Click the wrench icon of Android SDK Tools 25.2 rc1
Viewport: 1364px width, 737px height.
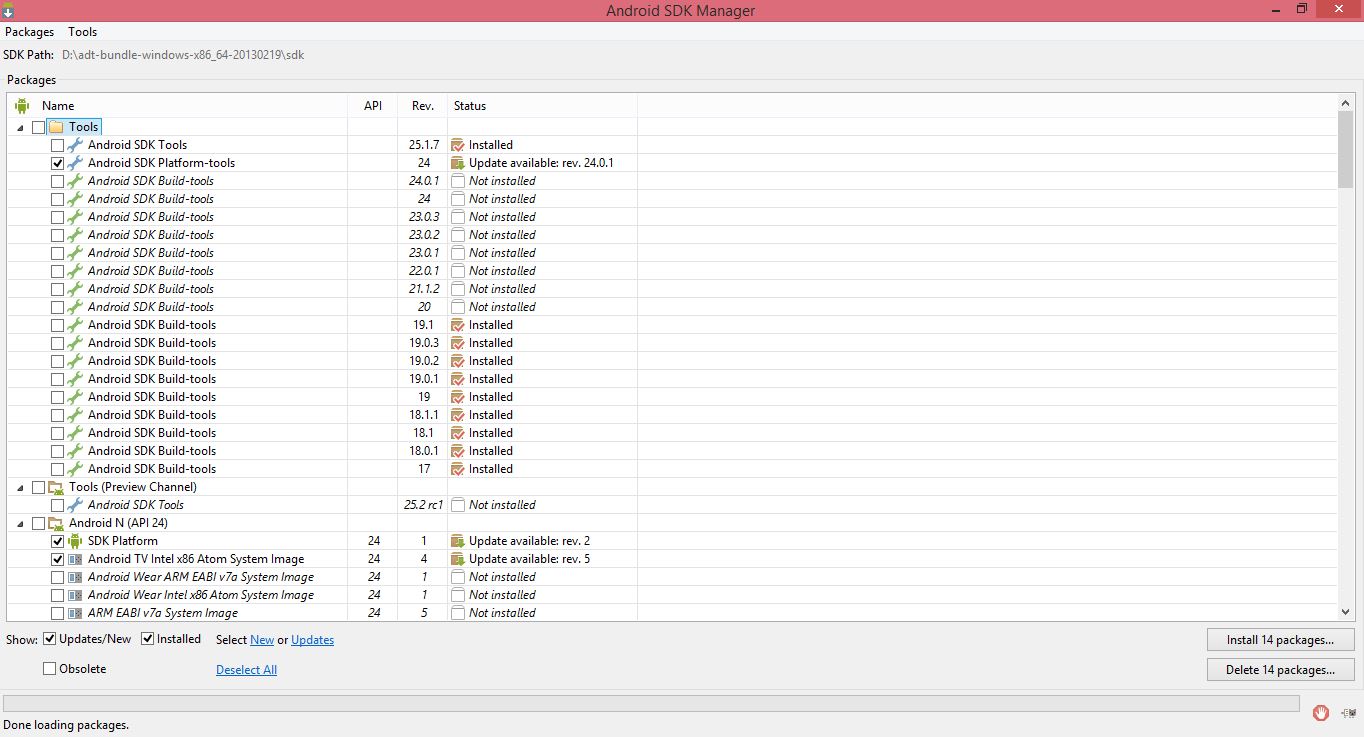(x=75, y=505)
